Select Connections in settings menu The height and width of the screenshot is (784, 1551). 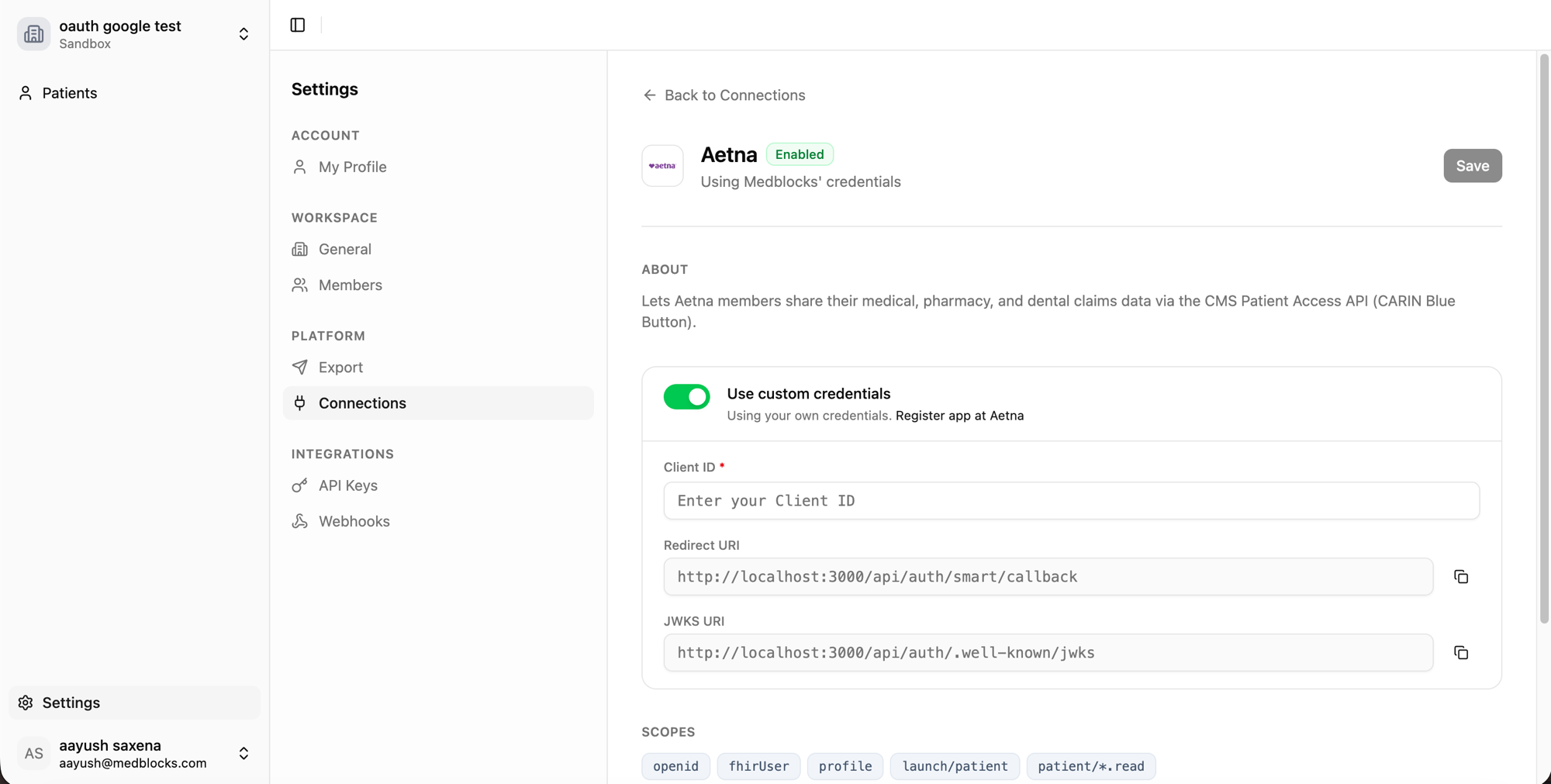coord(438,402)
